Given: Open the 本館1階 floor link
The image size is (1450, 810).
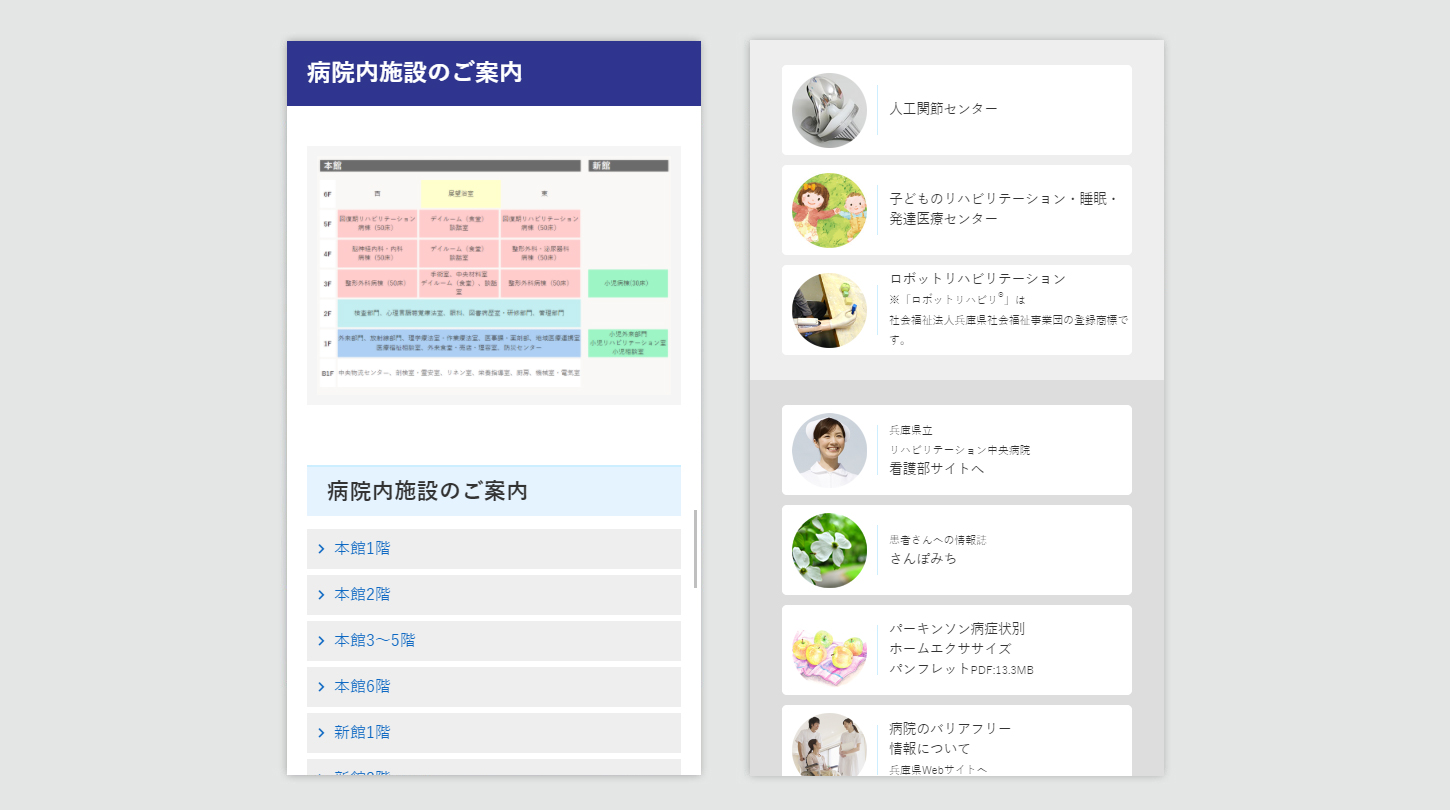Looking at the screenshot, I should click(494, 549).
